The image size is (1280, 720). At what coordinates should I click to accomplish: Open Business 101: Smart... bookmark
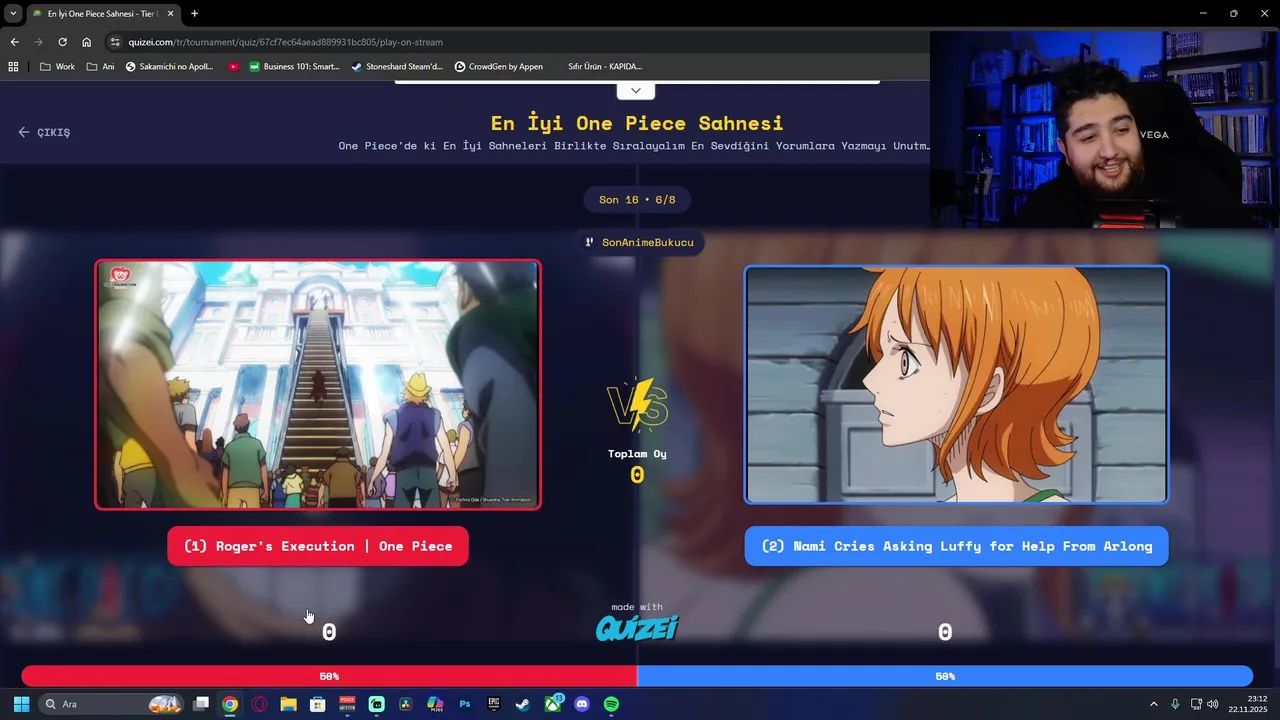[x=294, y=67]
